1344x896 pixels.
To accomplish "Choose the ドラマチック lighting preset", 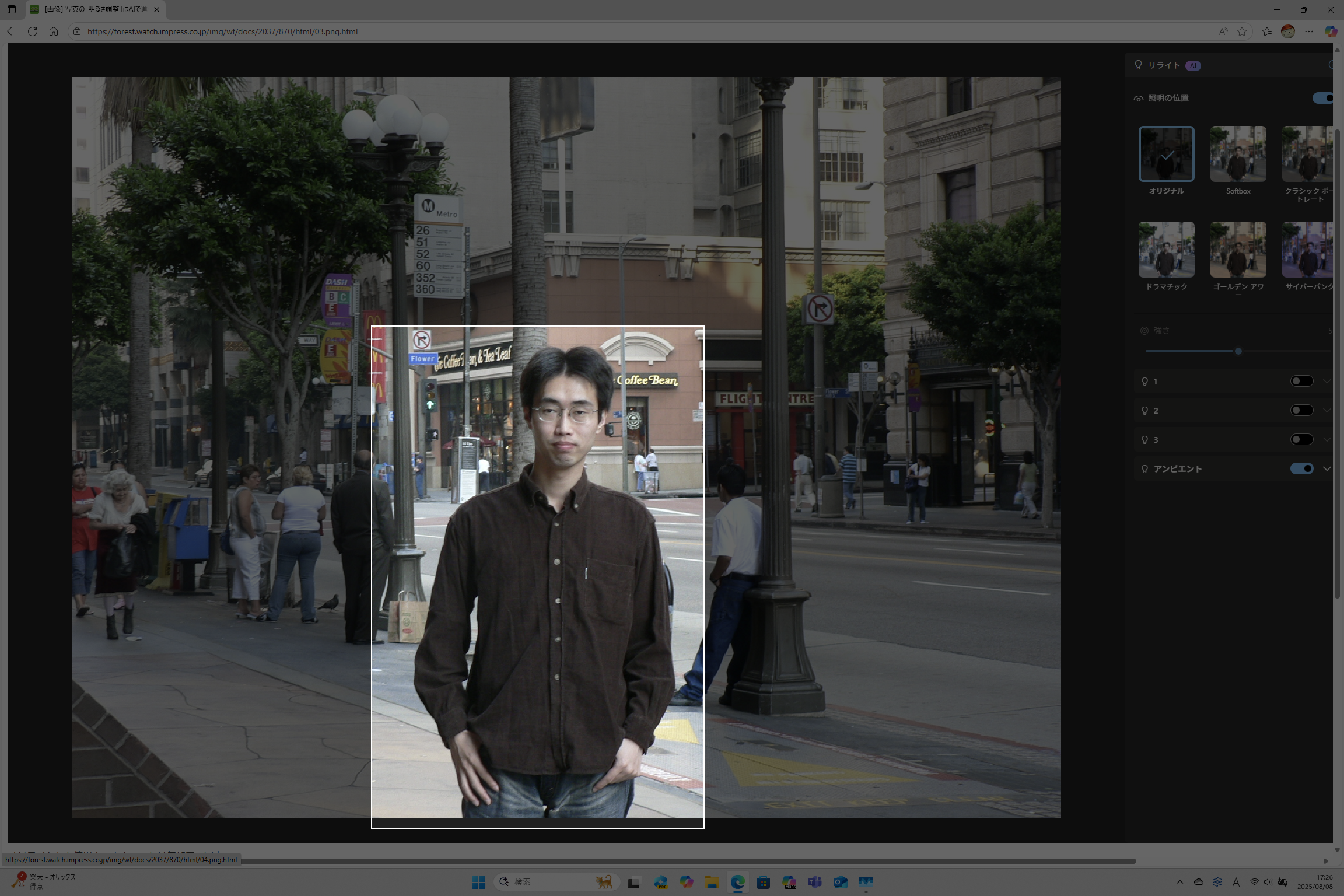I will pos(1166,250).
